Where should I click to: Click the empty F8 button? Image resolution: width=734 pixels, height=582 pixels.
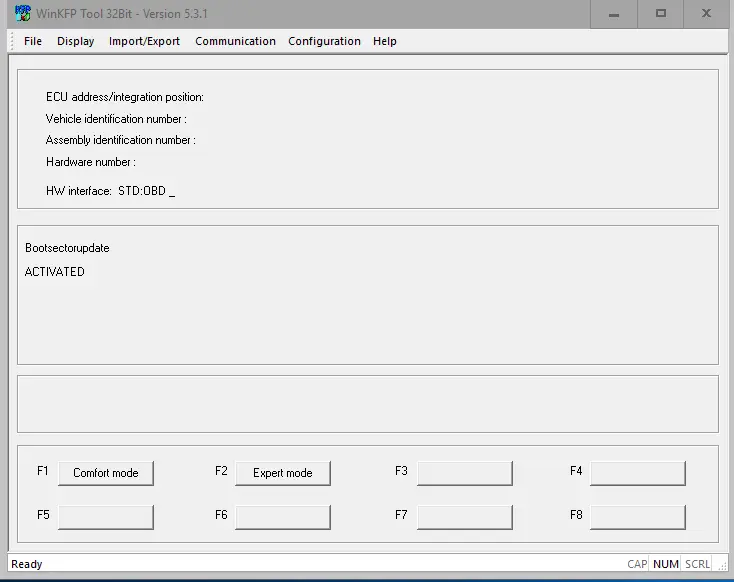[x=638, y=517]
